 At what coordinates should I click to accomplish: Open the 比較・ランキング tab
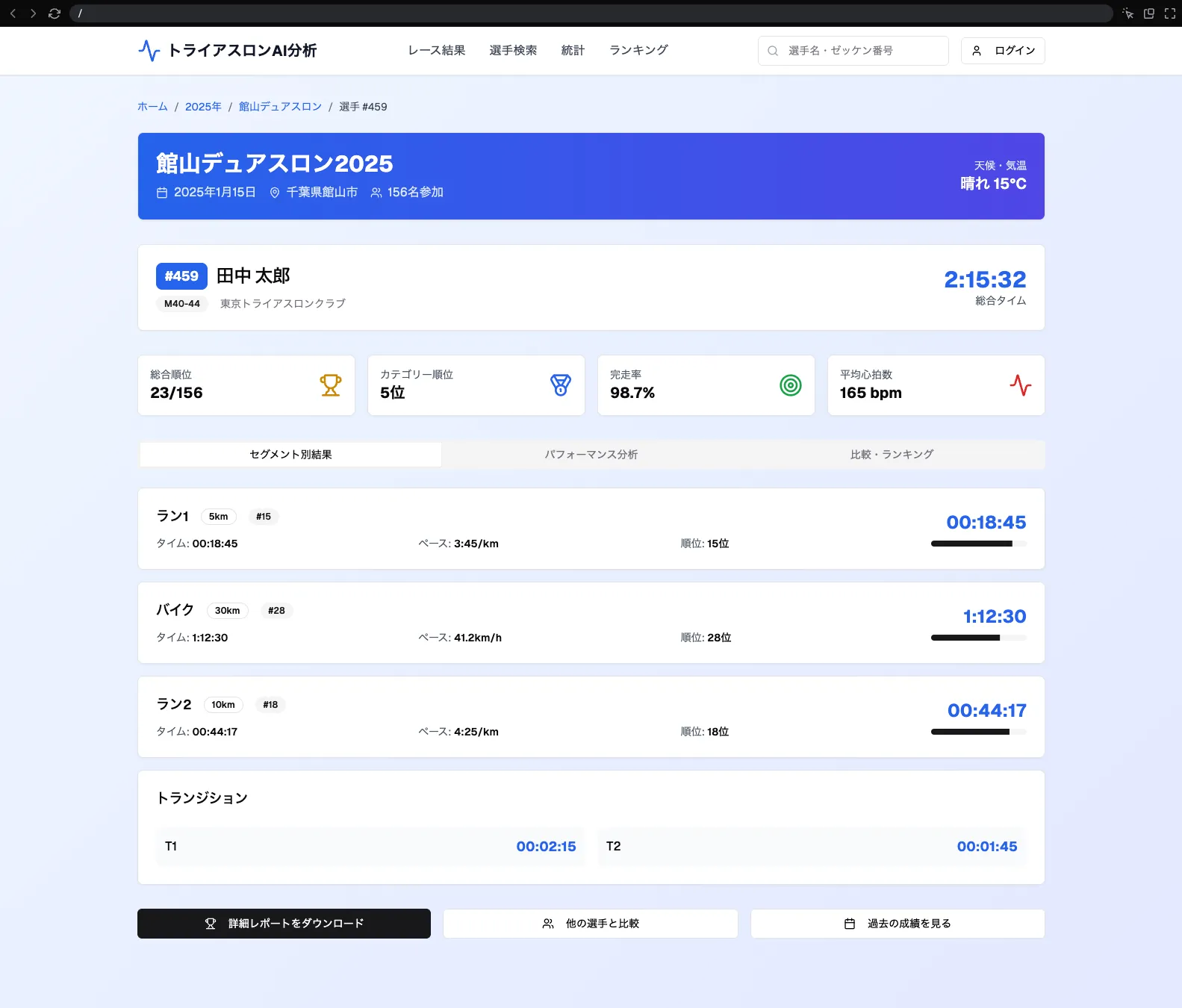coord(892,455)
